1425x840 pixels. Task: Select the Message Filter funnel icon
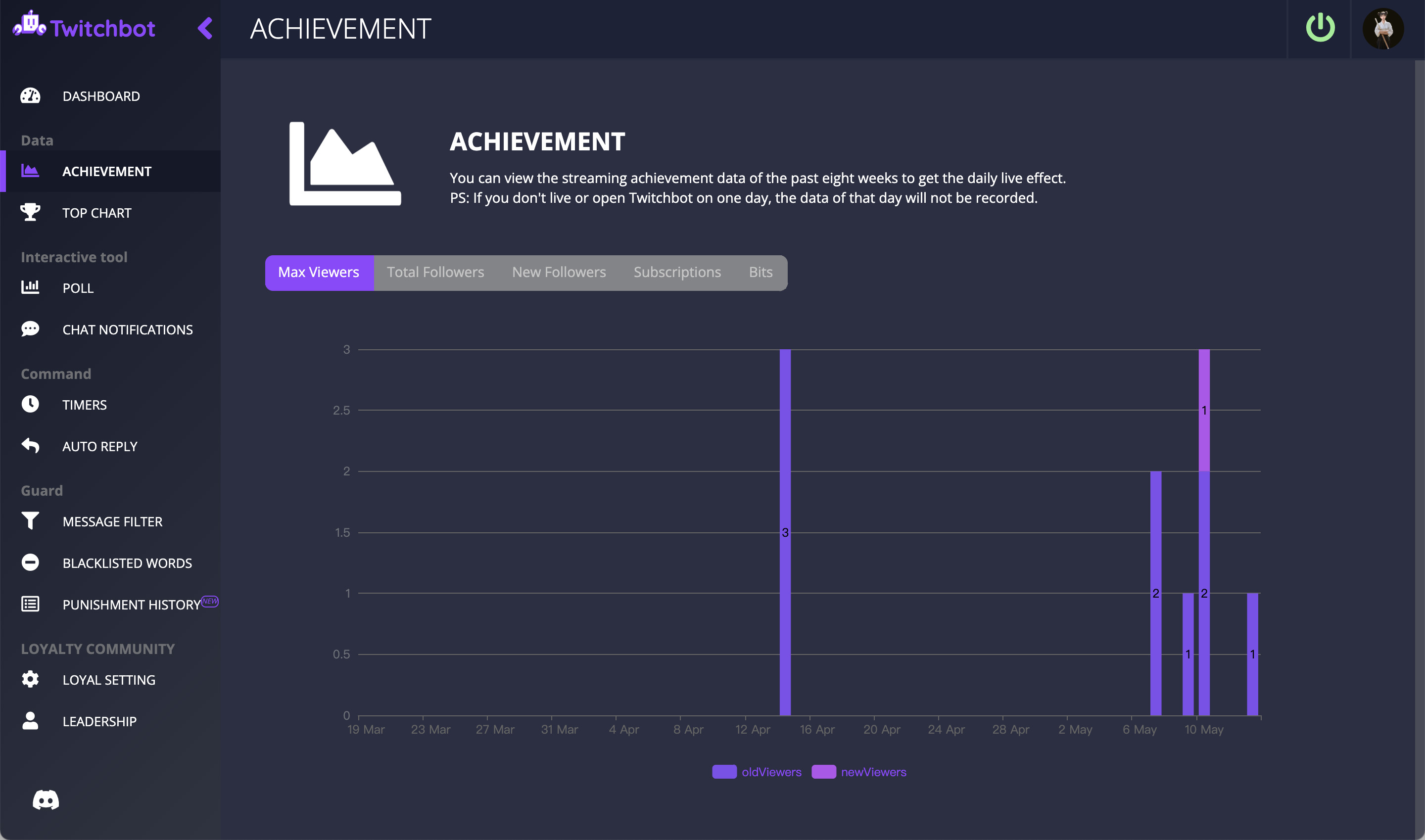(x=30, y=521)
